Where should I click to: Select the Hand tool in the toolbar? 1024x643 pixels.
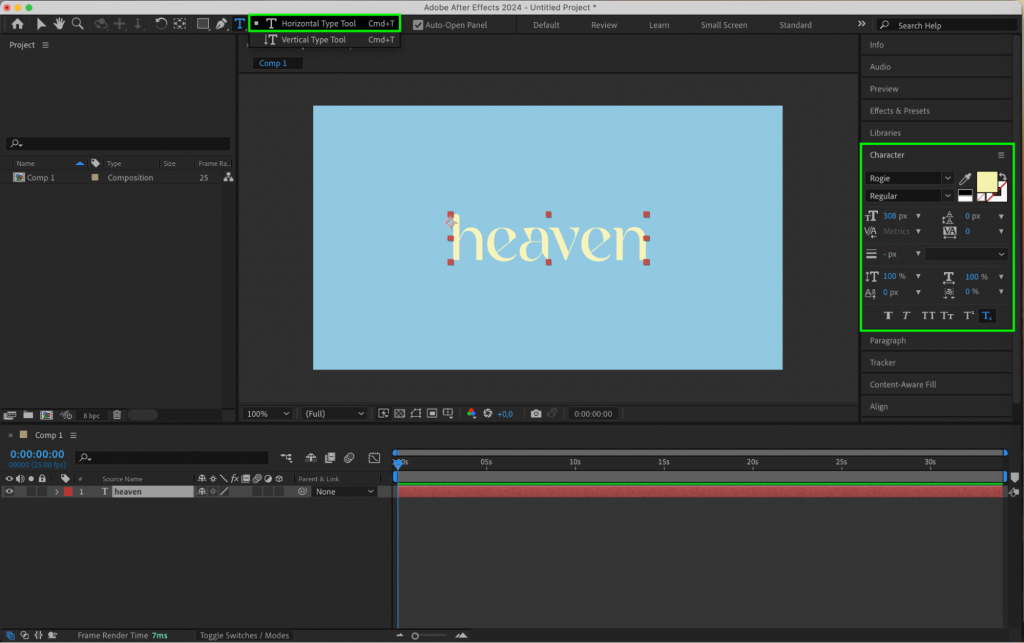click(59, 24)
